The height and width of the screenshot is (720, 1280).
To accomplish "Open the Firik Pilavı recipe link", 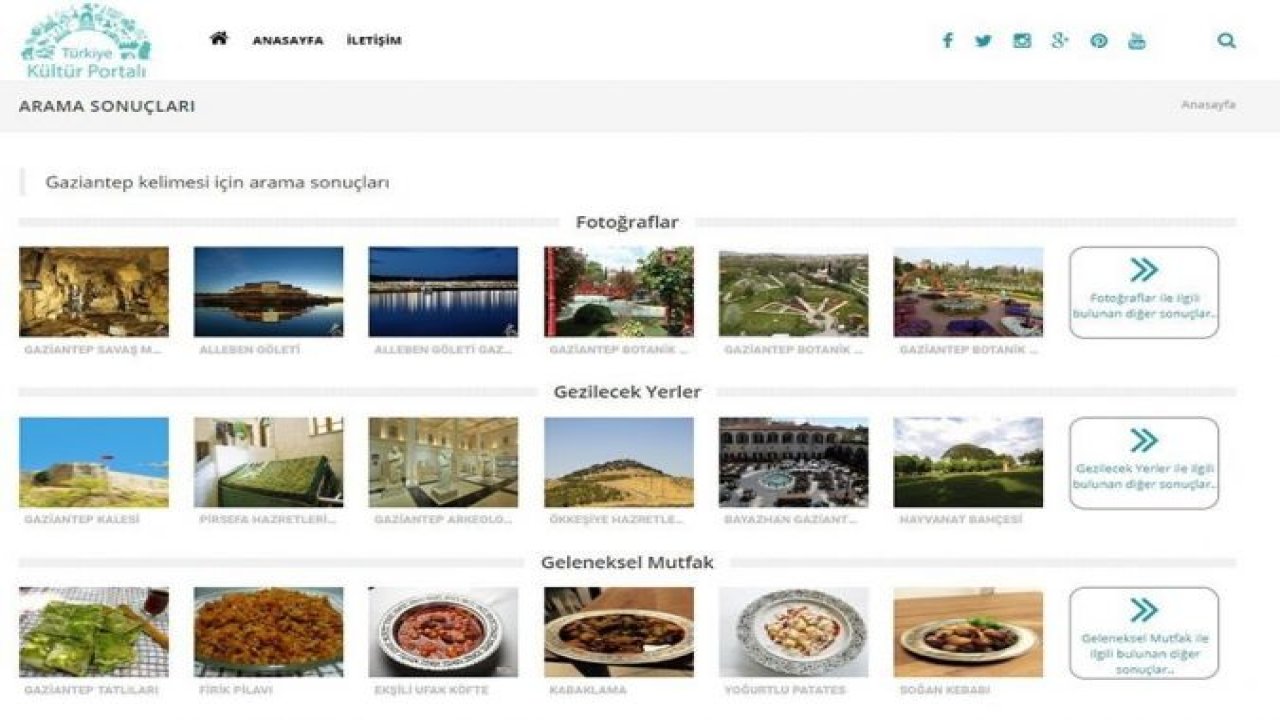I will pos(270,632).
